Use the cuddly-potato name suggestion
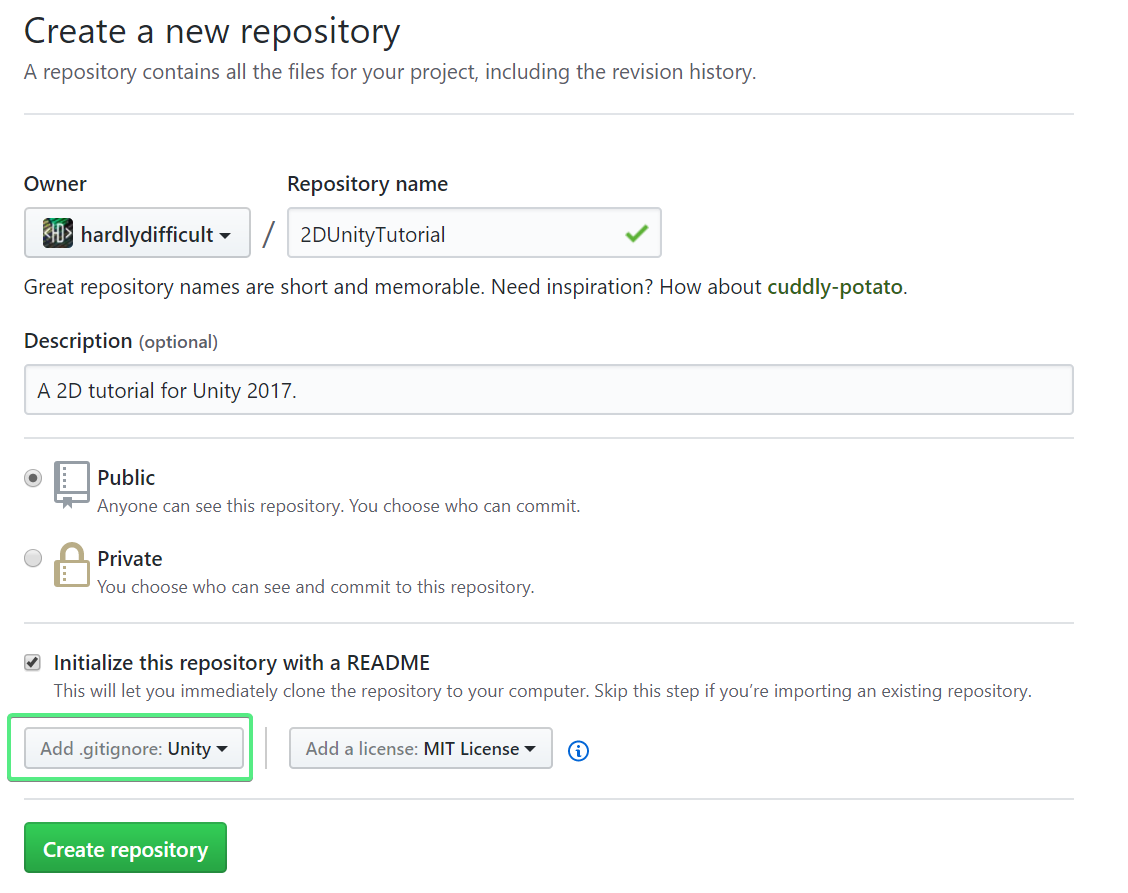 pyautogui.click(x=834, y=287)
